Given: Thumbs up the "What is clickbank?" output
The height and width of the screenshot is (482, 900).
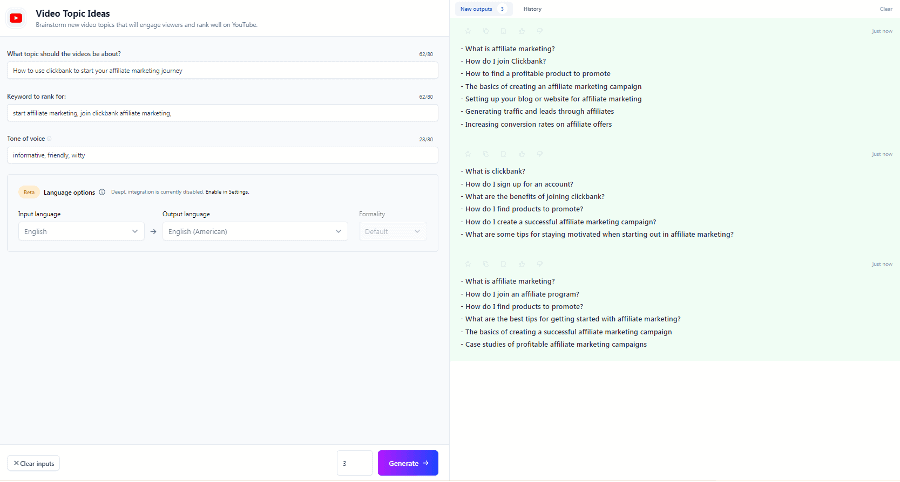Looking at the screenshot, I should click(x=522, y=154).
